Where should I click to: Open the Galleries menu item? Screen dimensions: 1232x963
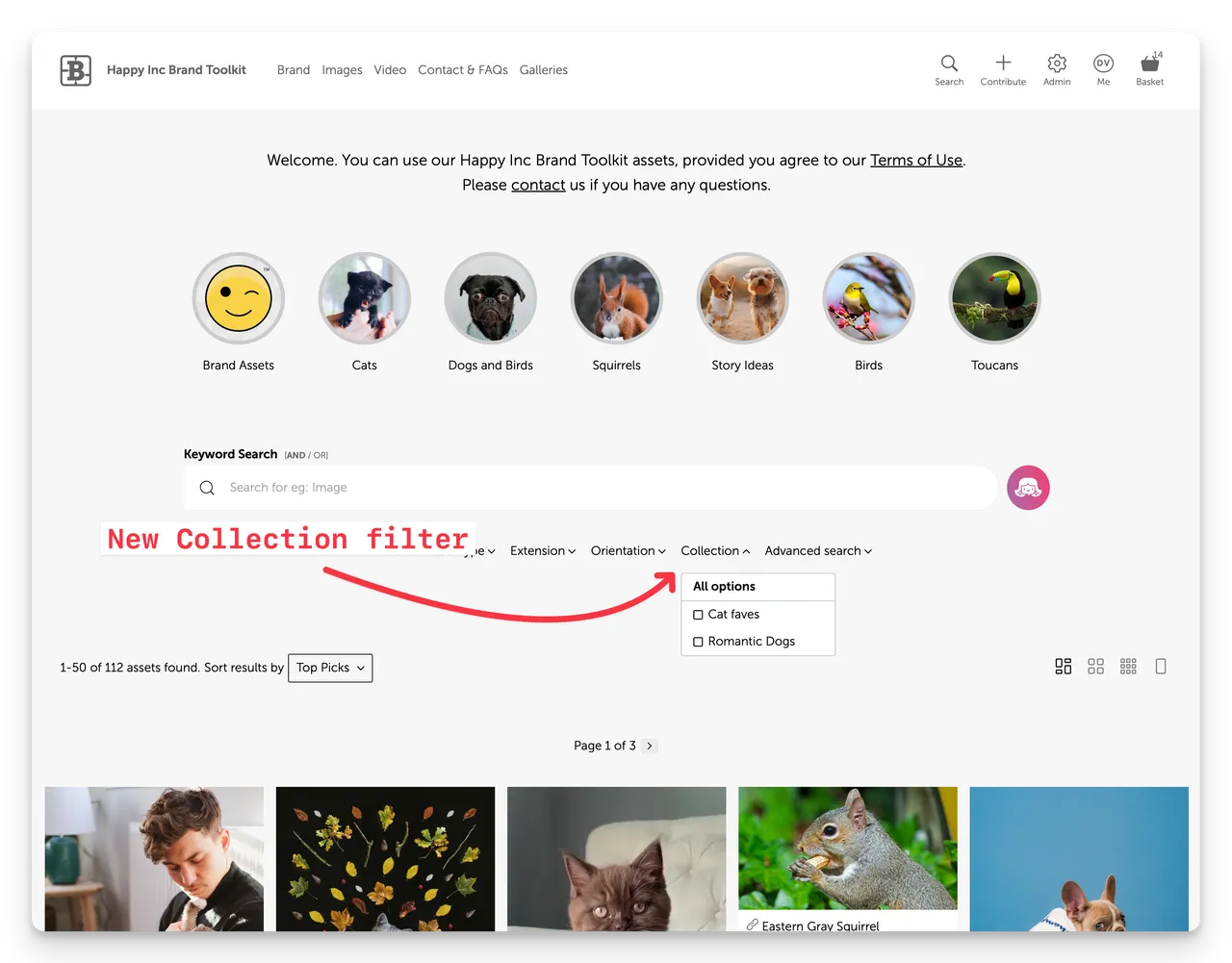pos(543,70)
